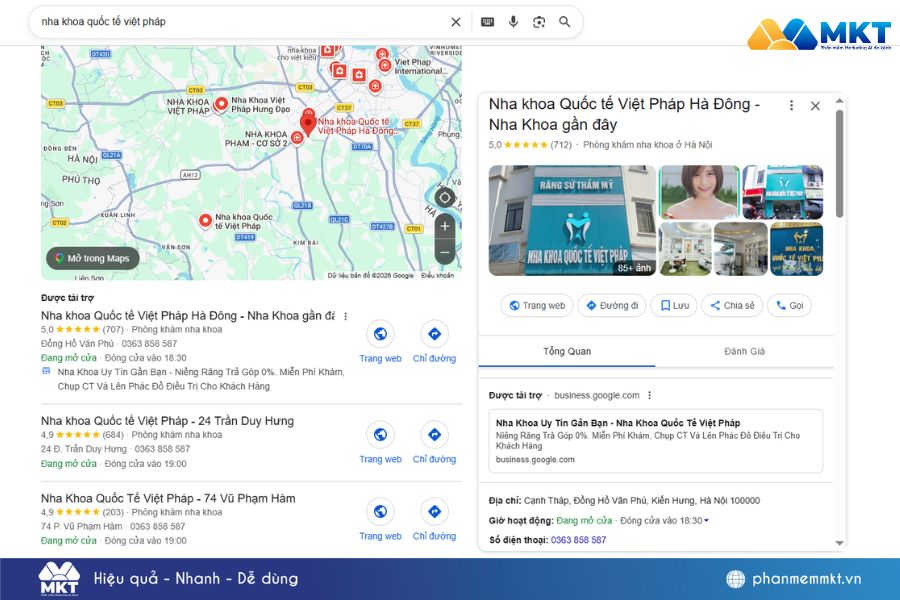900x600 pixels.
Task: Click the southern Nha khoa Quốc tế Việt Pháp pin
Action: point(205,220)
